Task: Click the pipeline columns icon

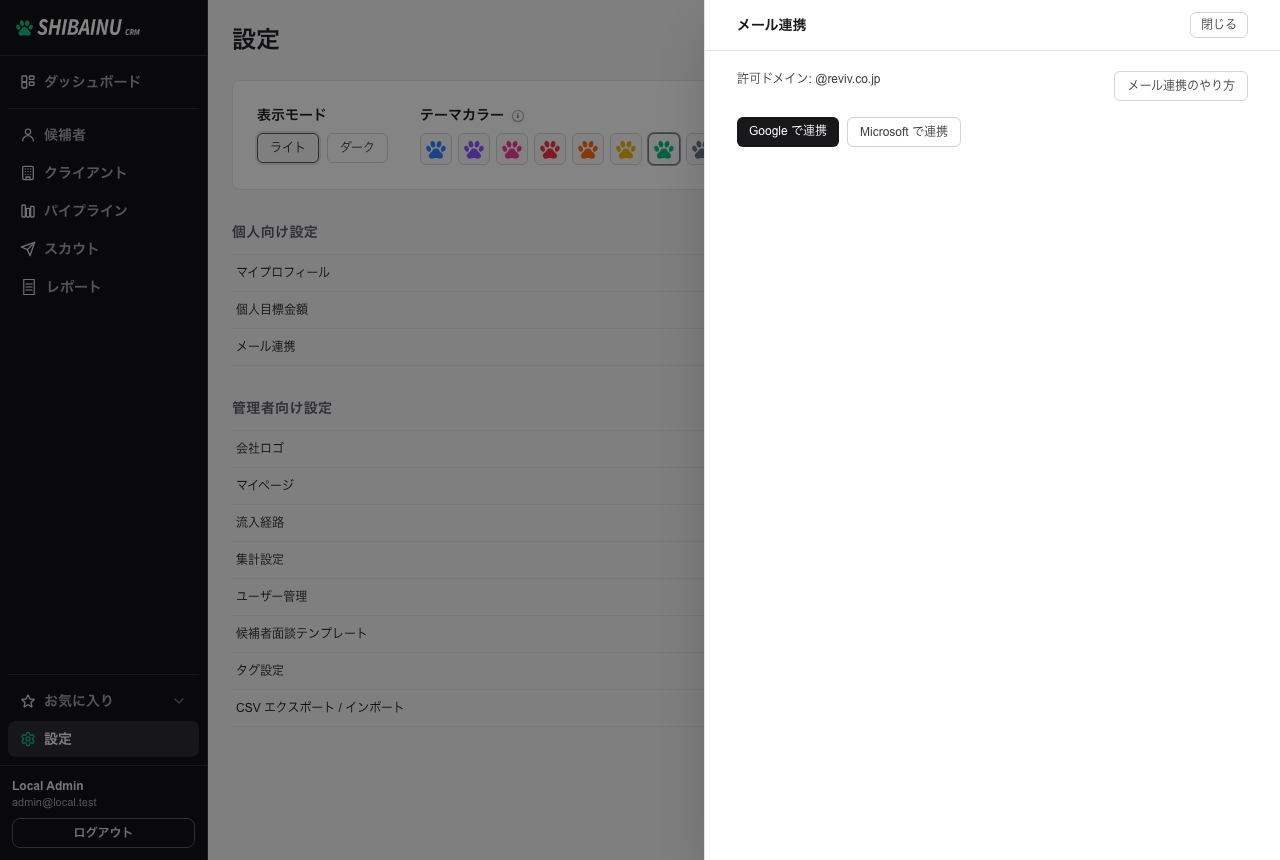Action: [x=28, y=211]
